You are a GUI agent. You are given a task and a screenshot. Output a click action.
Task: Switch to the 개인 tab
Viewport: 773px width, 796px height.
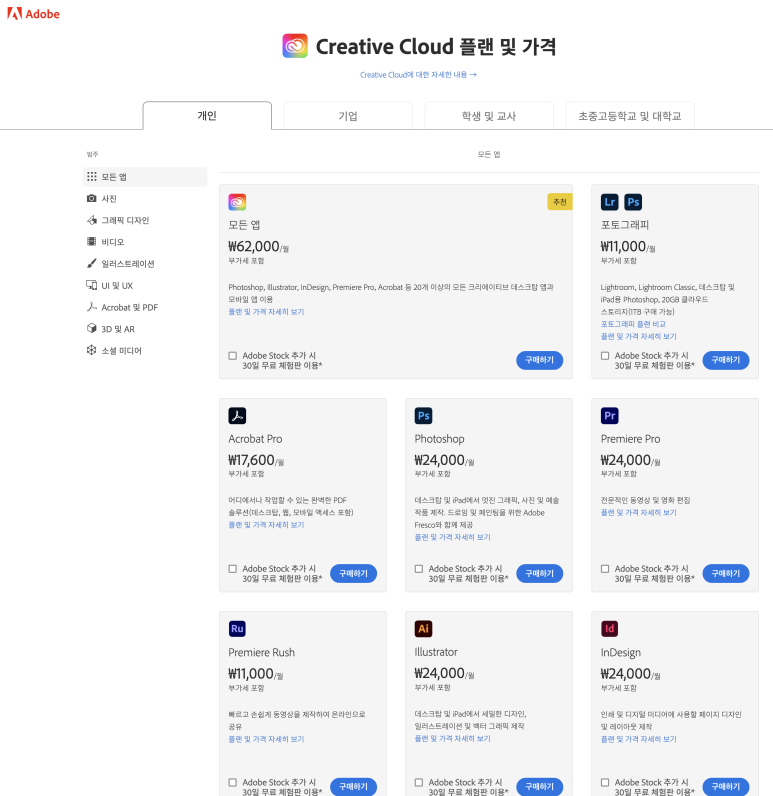tap(207, 116)
